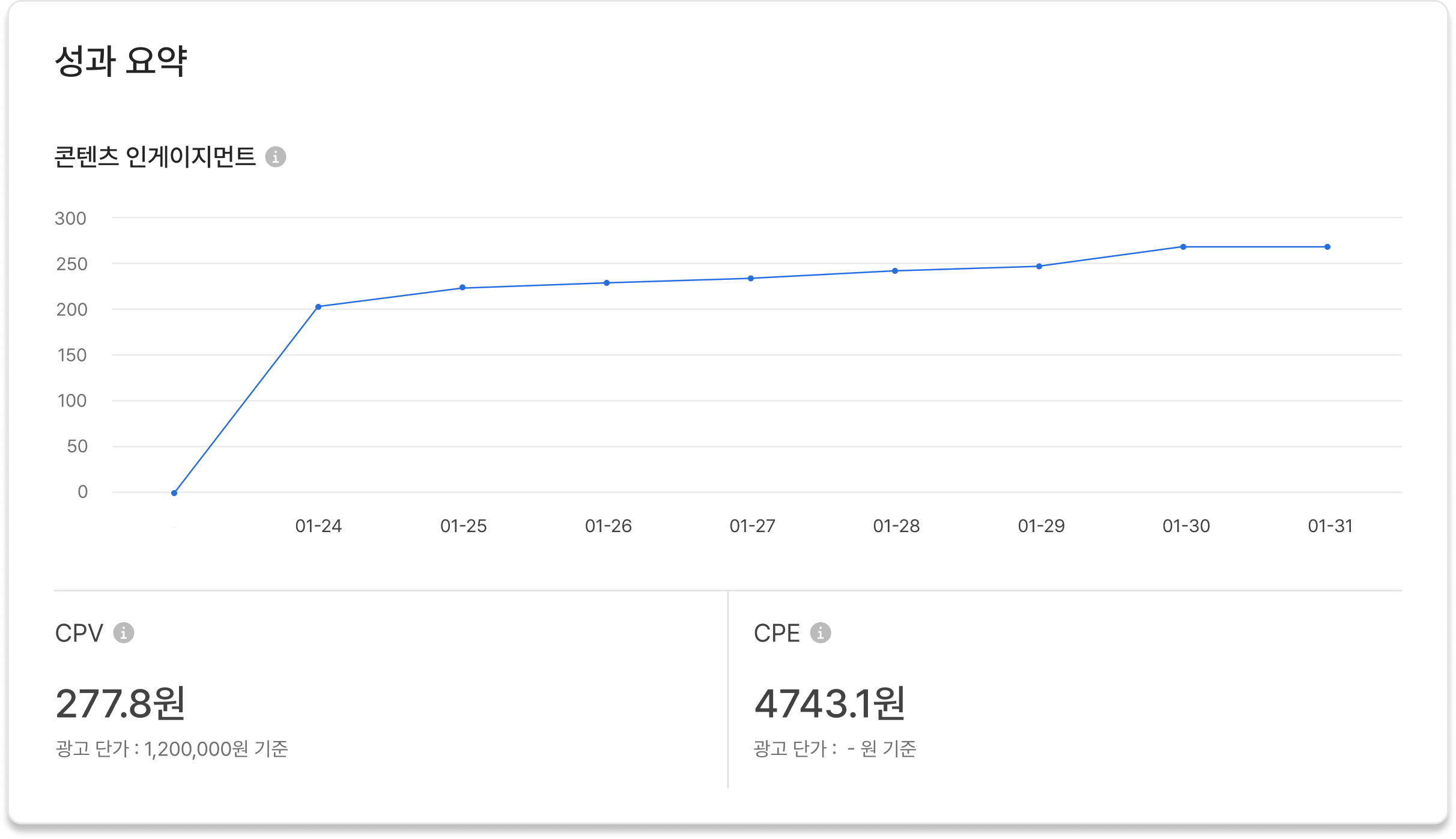Click the 0 y-axis label
Image resolution: width=1456 pixels, height=839 pixels.
(83, 492)
